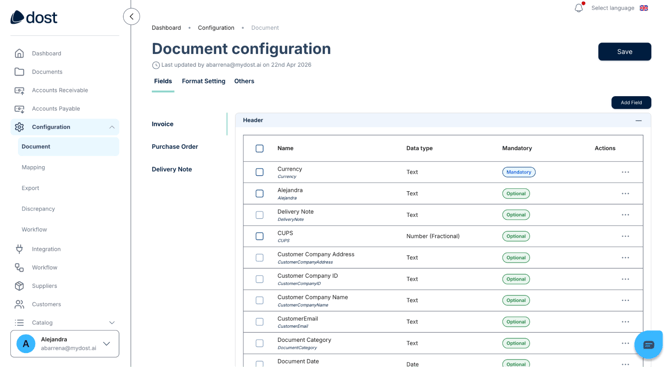
Task: Check the Alejandra field checkbox
Action: 259,194
